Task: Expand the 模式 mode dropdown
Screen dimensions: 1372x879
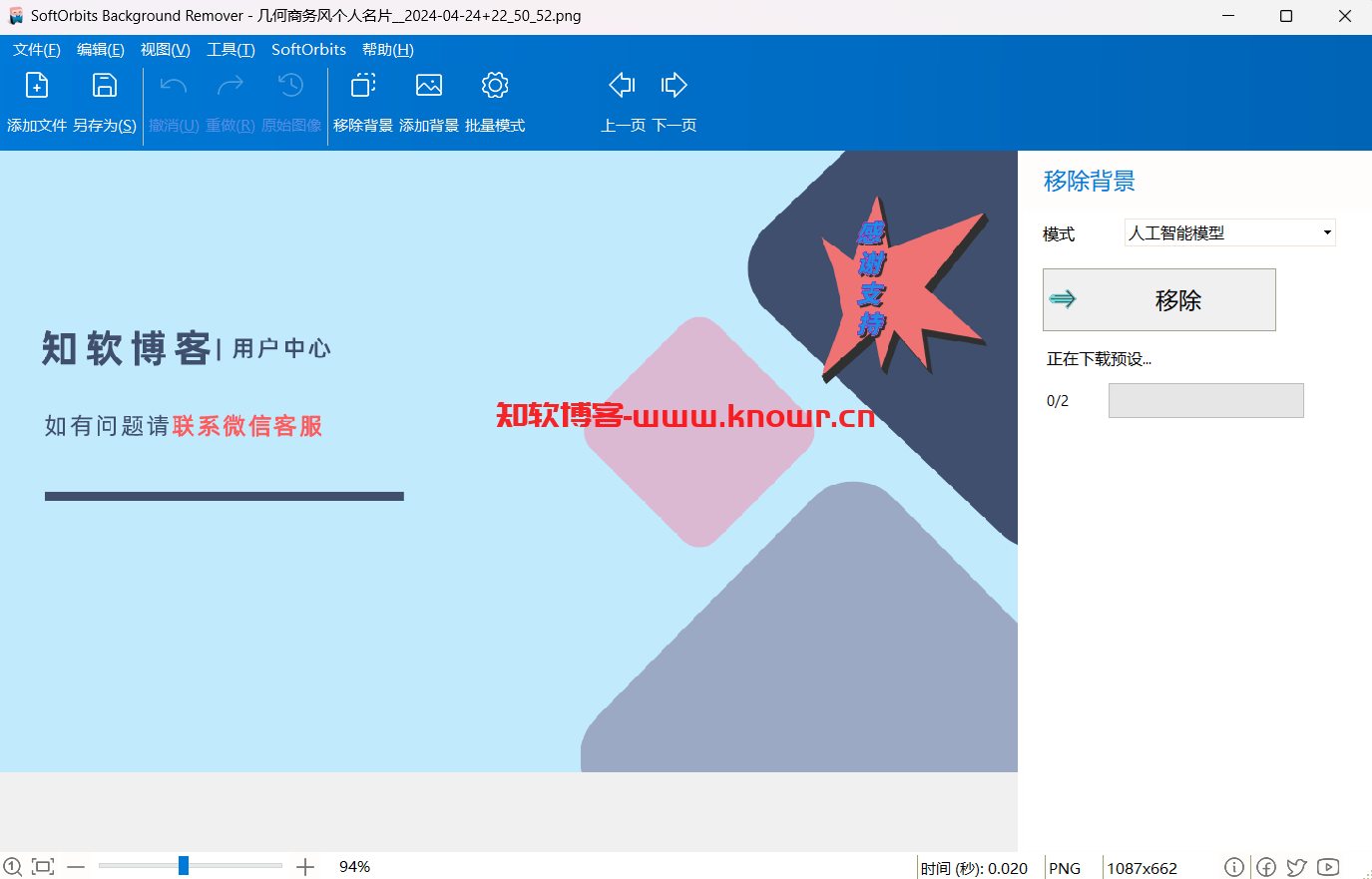Action: tap(1230, 232)
